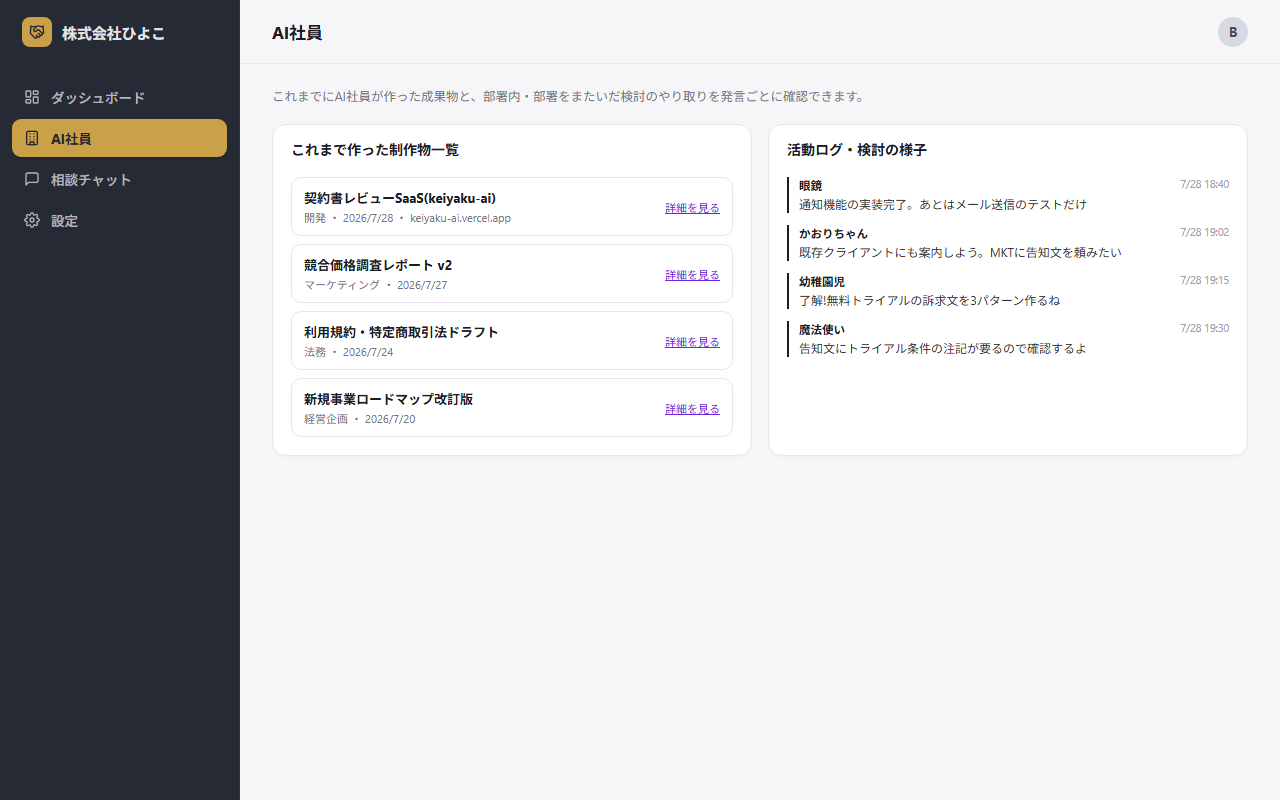Image resolution: width=1280 pixels, height=800 pixels.
Task: Click the 株式会社ひよこ handshake logo icon
Action: tap(37, 32)
